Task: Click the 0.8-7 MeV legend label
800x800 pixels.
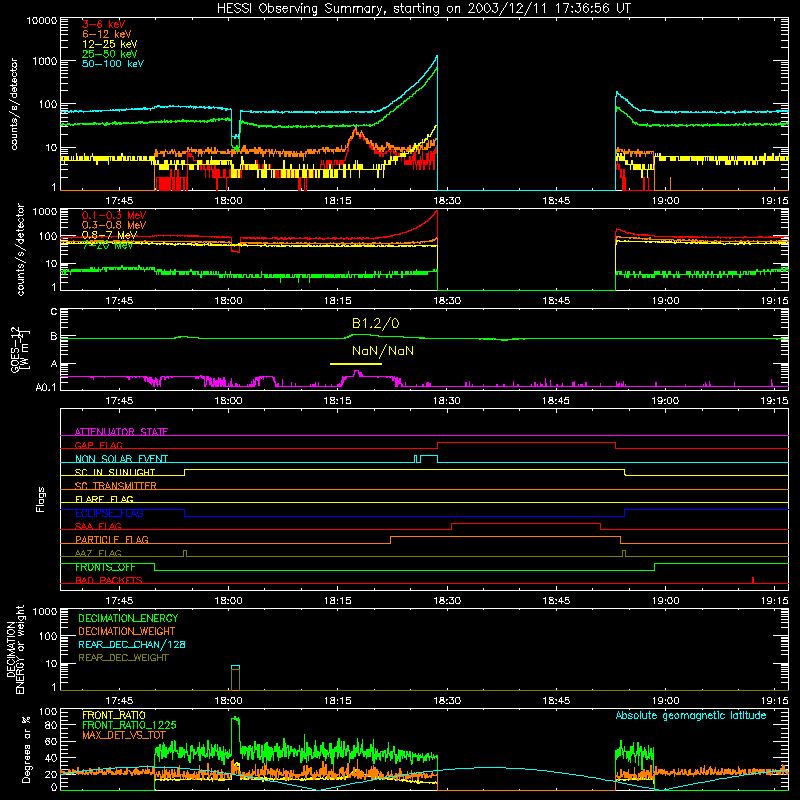Action: [x=109, y=235]
